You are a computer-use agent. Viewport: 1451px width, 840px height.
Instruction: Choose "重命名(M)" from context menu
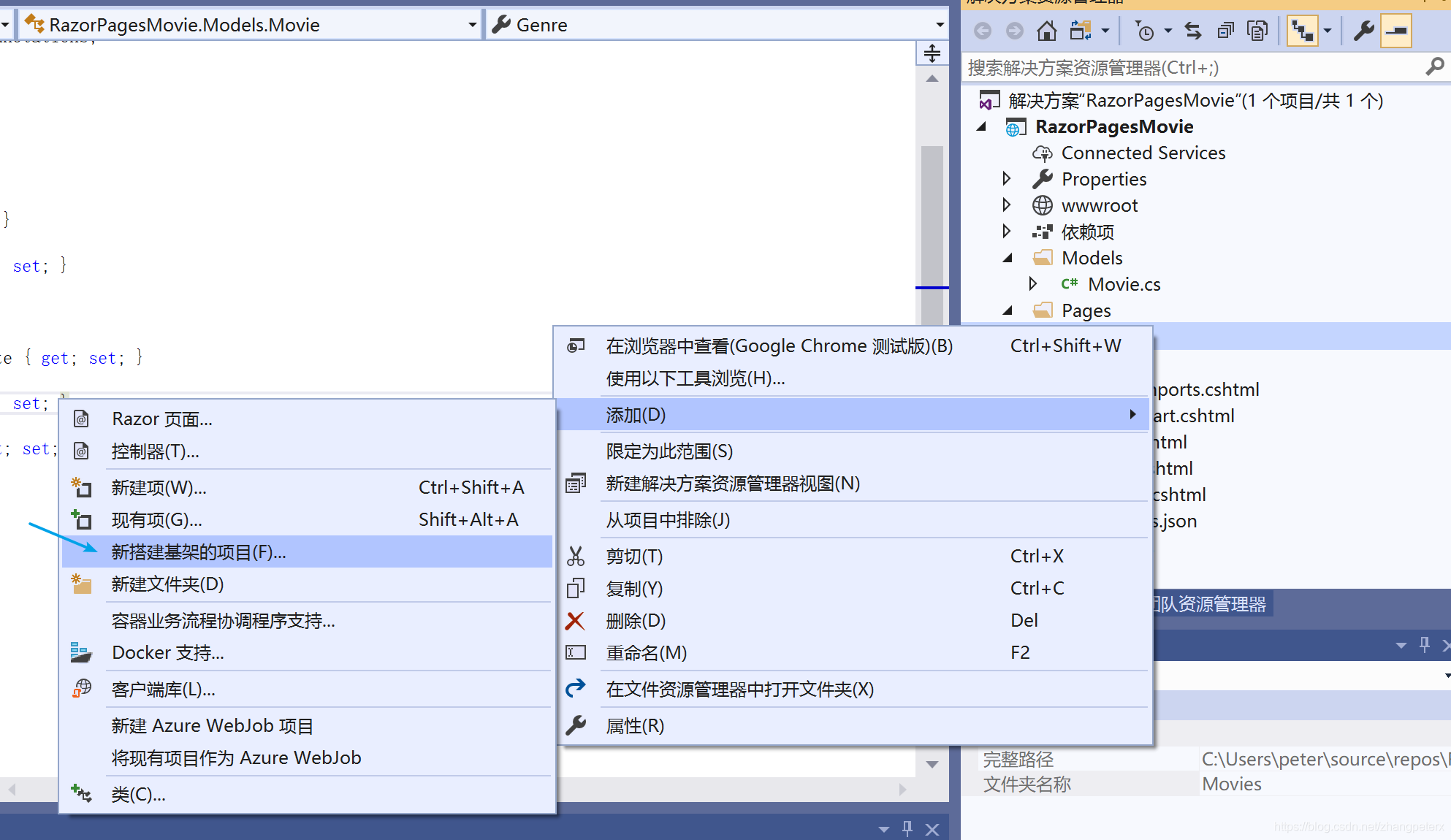646,653
